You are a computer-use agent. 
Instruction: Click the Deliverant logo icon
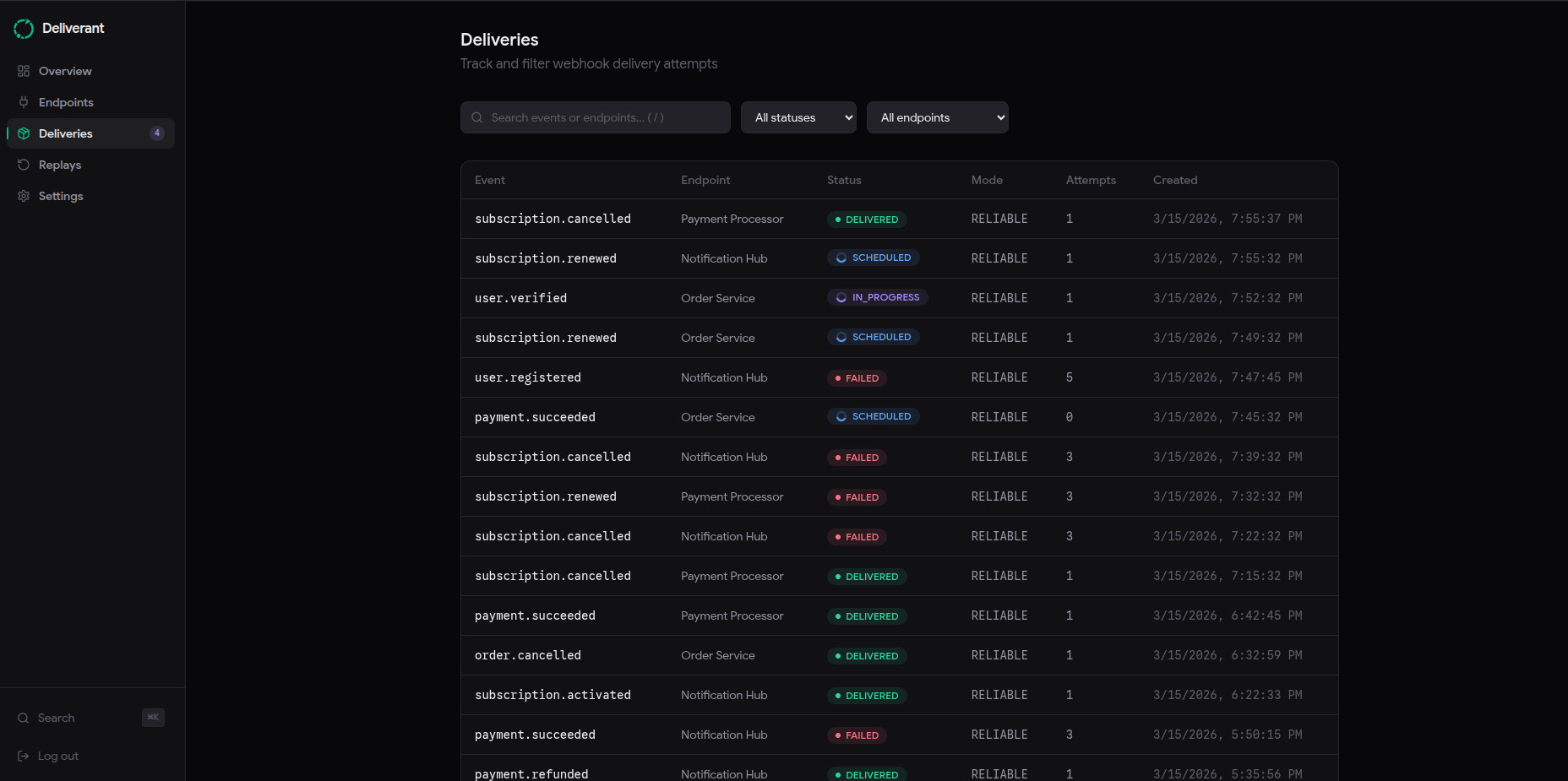[x=23, y=28]
